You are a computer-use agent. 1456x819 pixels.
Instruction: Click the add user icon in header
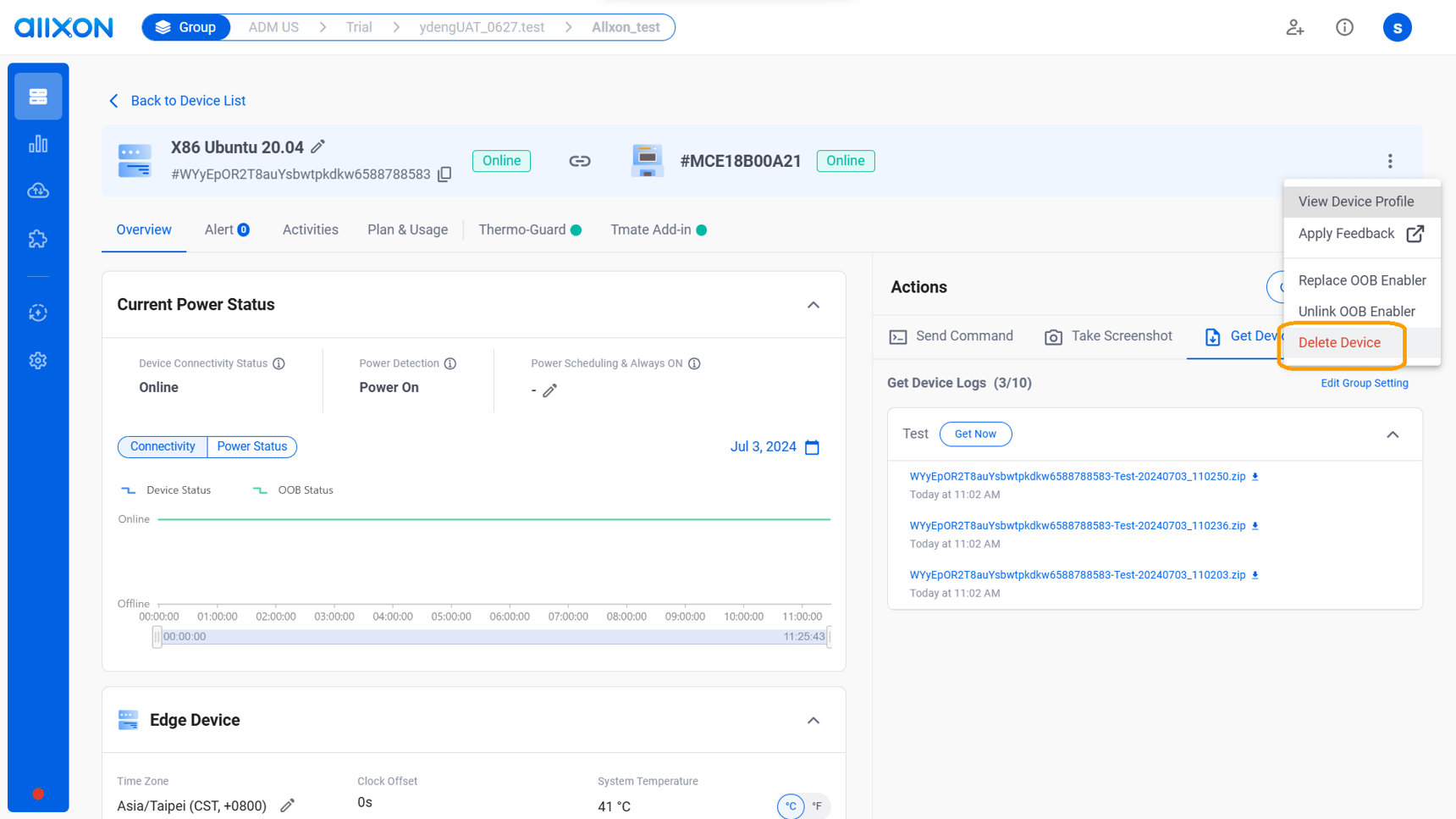click(x=1294, y=28)
